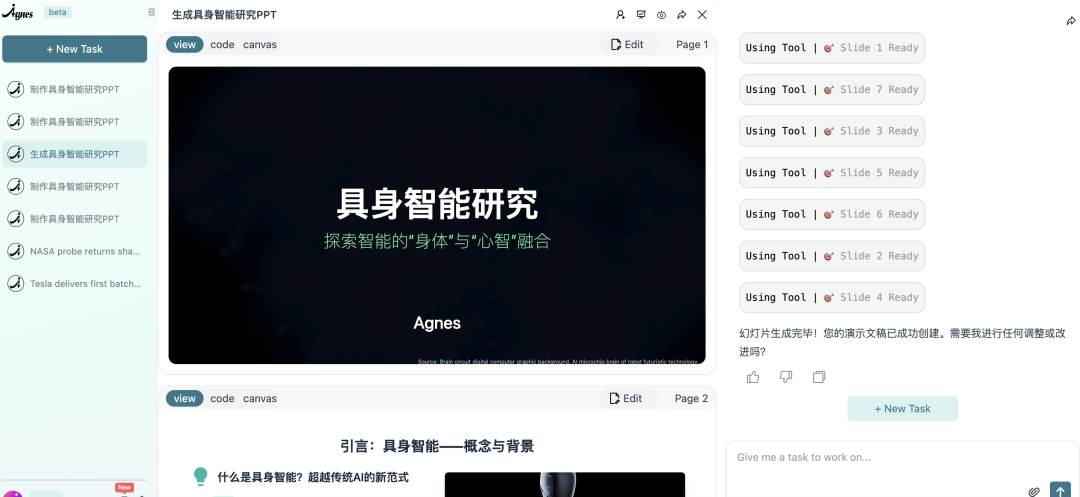This screenshot has width=1080, height=497.
Task: Click the Agnes logo
Action: pos(17,12)
